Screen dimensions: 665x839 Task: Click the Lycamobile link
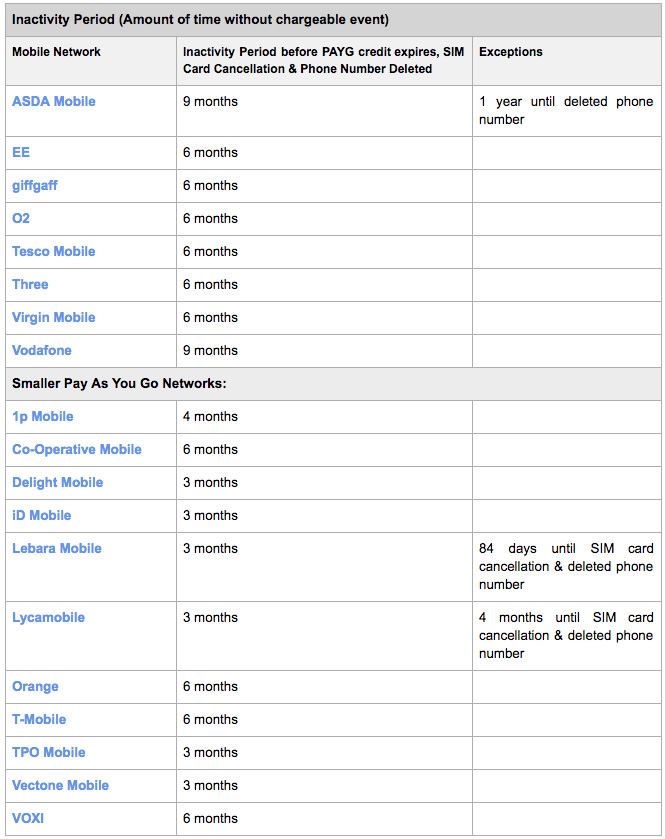pyautogui.click(x=48, y=617)
